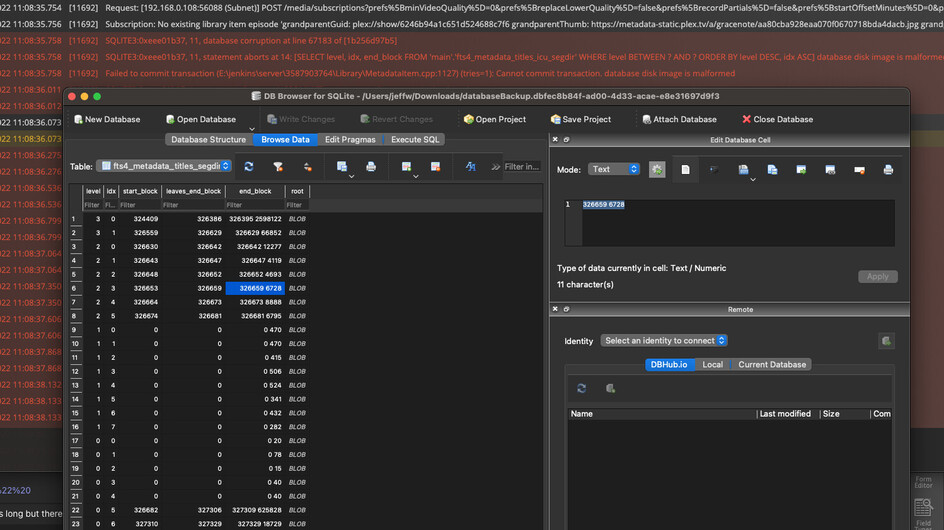The height and width of the screenshot is (530, 944).
Task: Switch to the Database Structure tab
Action: (x=208, y=140)
